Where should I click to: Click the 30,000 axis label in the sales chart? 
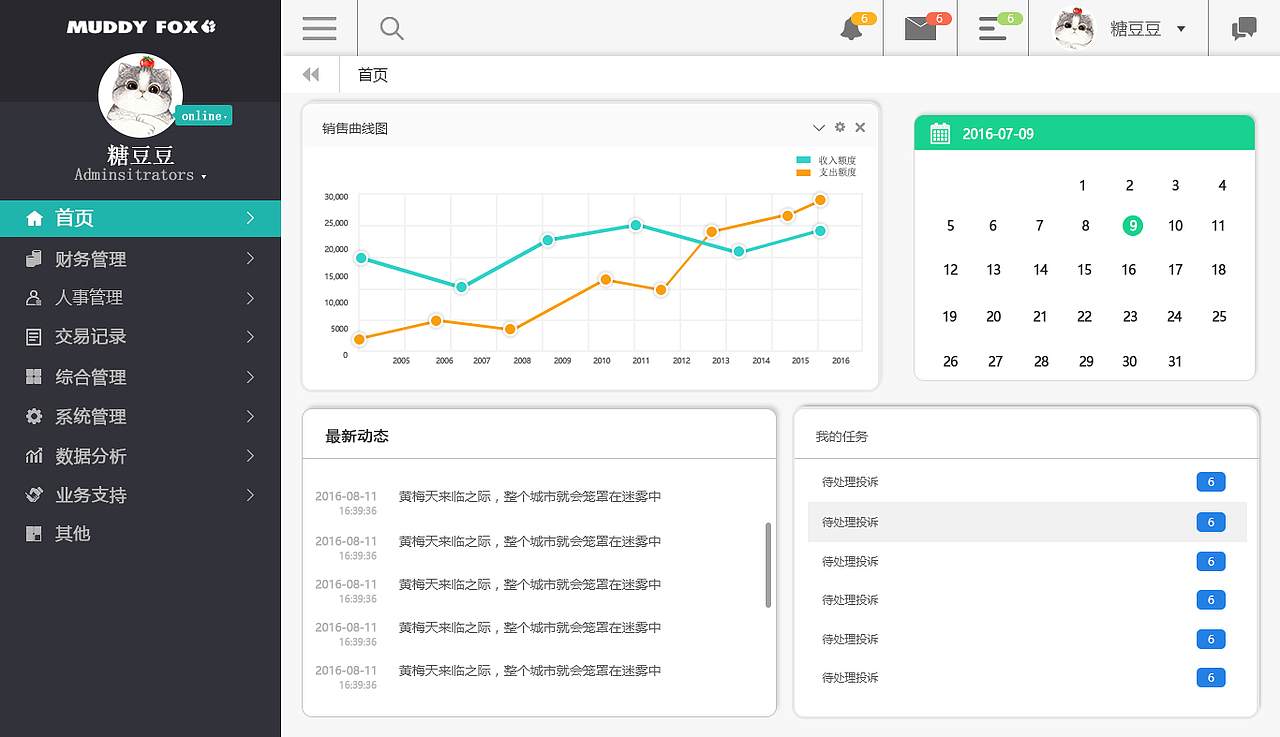pos(336,196)
